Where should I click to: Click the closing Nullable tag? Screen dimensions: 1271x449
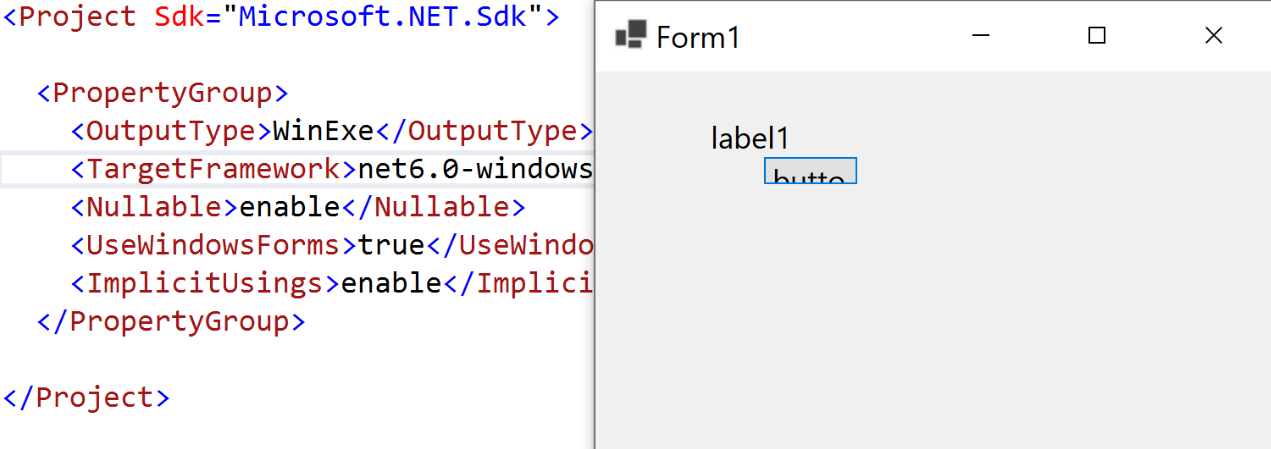click(433, 207)
